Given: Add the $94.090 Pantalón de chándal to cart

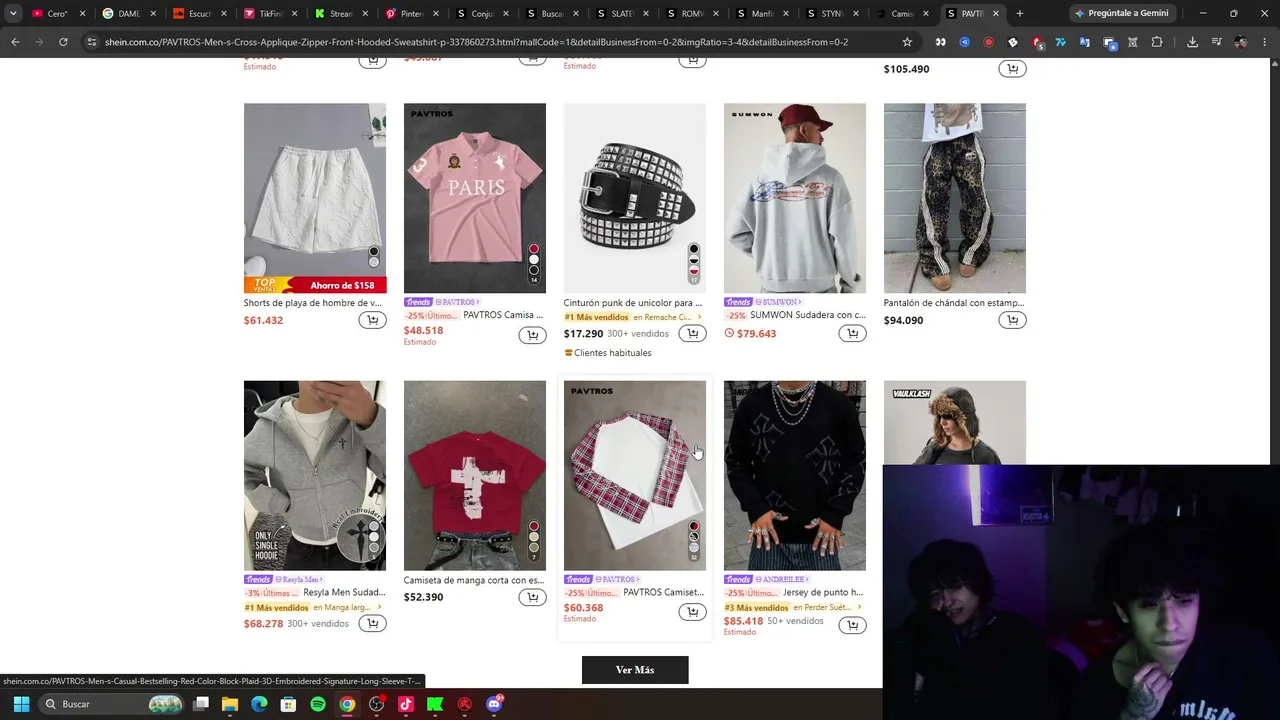Looking at the screenshot, I should pyautogui.click(x=1012, y=320).
